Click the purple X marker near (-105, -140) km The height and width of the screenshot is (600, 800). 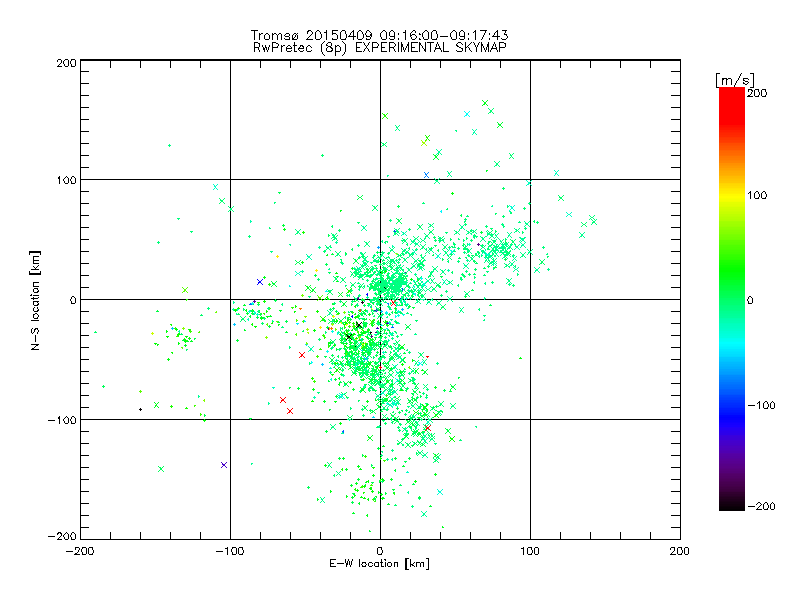pos(224,465)
